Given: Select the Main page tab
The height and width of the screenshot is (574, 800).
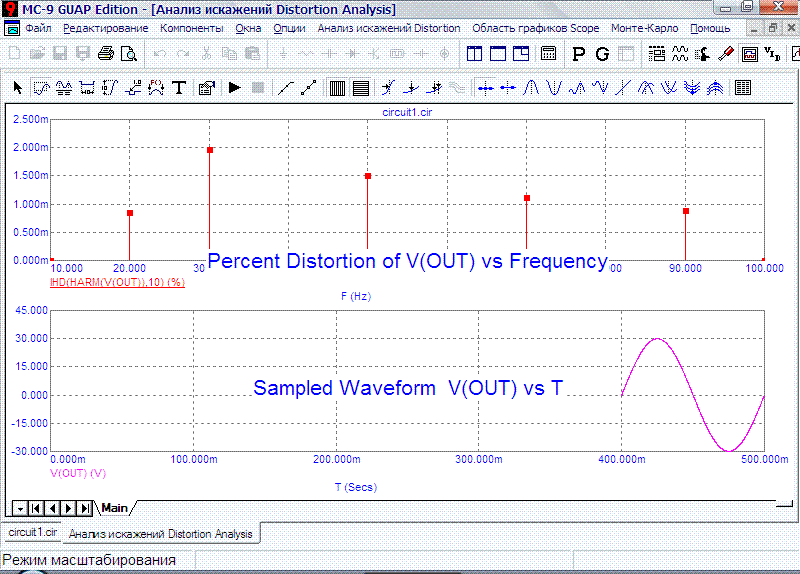Looking at the screenshot, I should (114, 508).
